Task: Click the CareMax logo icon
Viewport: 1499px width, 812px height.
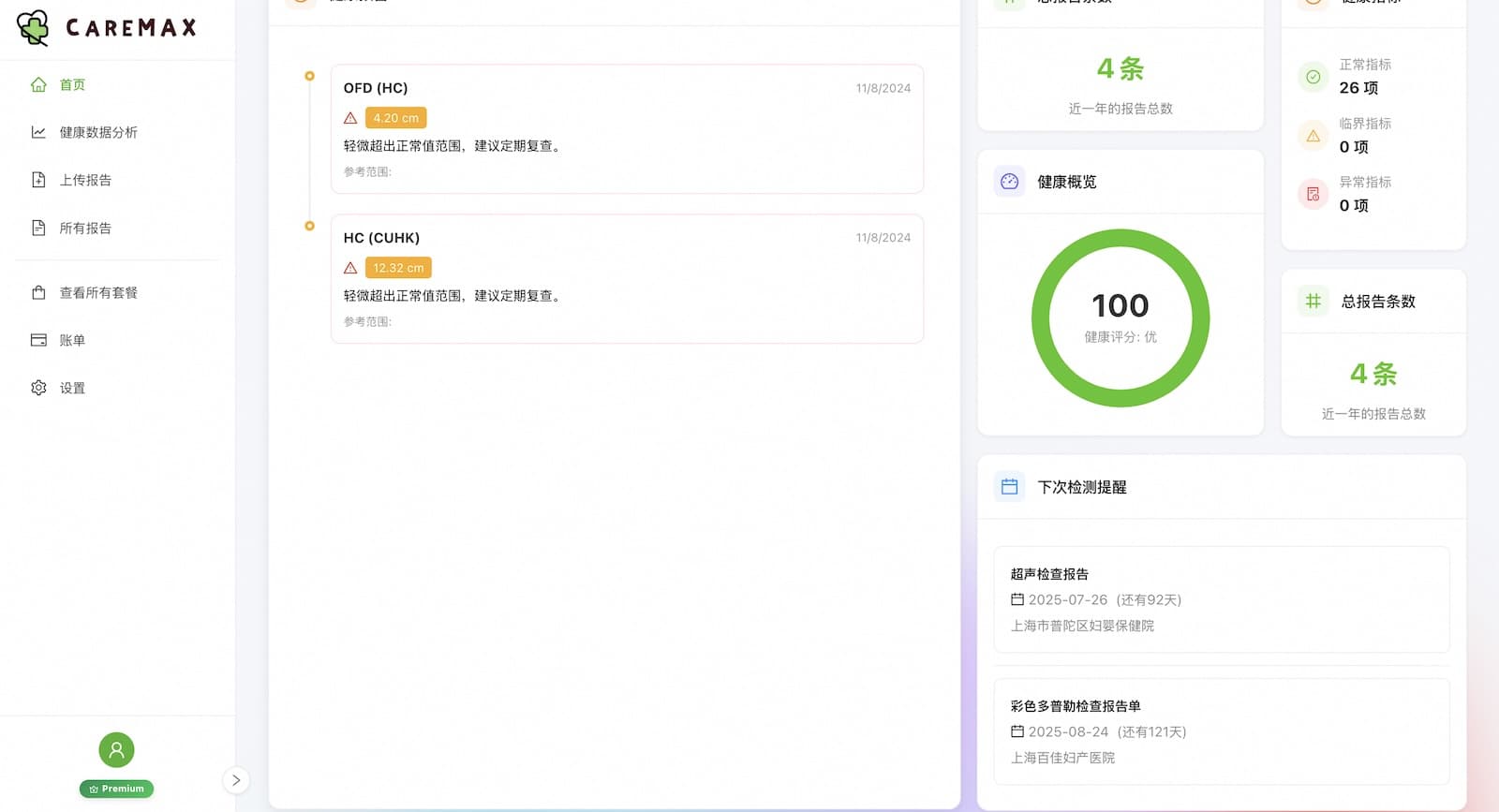Action: point(34,28)
